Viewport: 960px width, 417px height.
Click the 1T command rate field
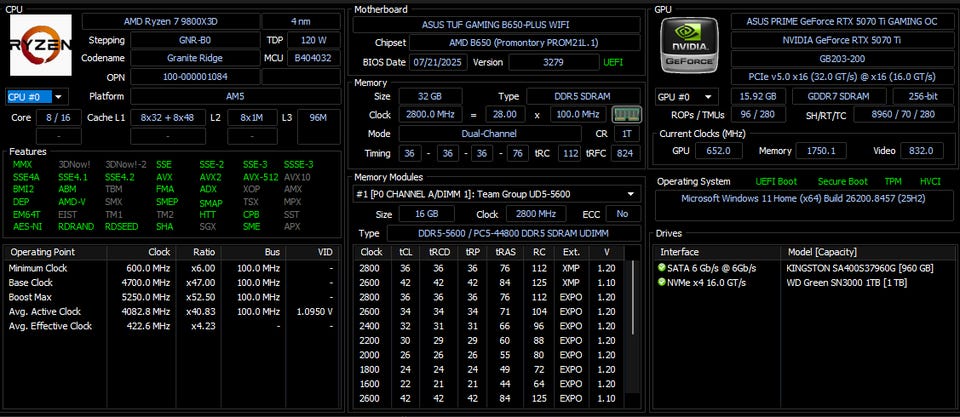[x=626, y=133]
